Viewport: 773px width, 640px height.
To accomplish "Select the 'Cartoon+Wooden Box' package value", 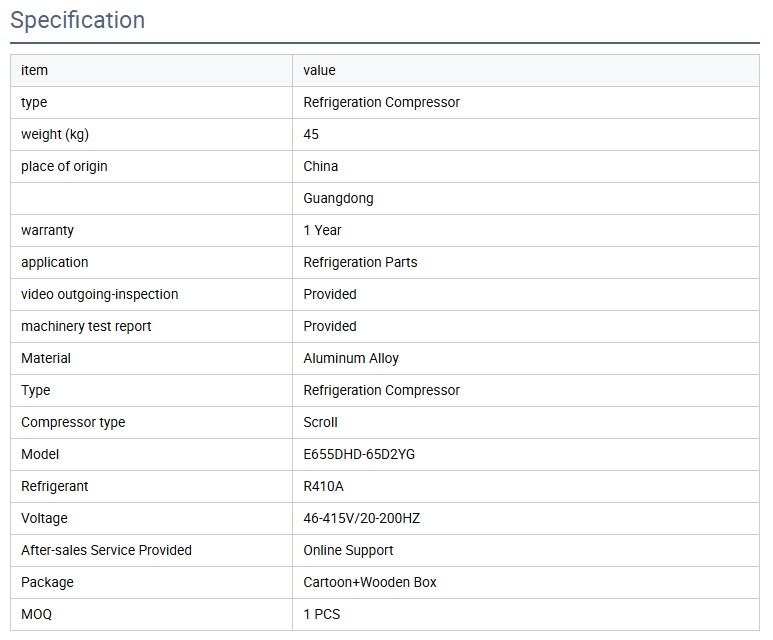I will [370, 582].
